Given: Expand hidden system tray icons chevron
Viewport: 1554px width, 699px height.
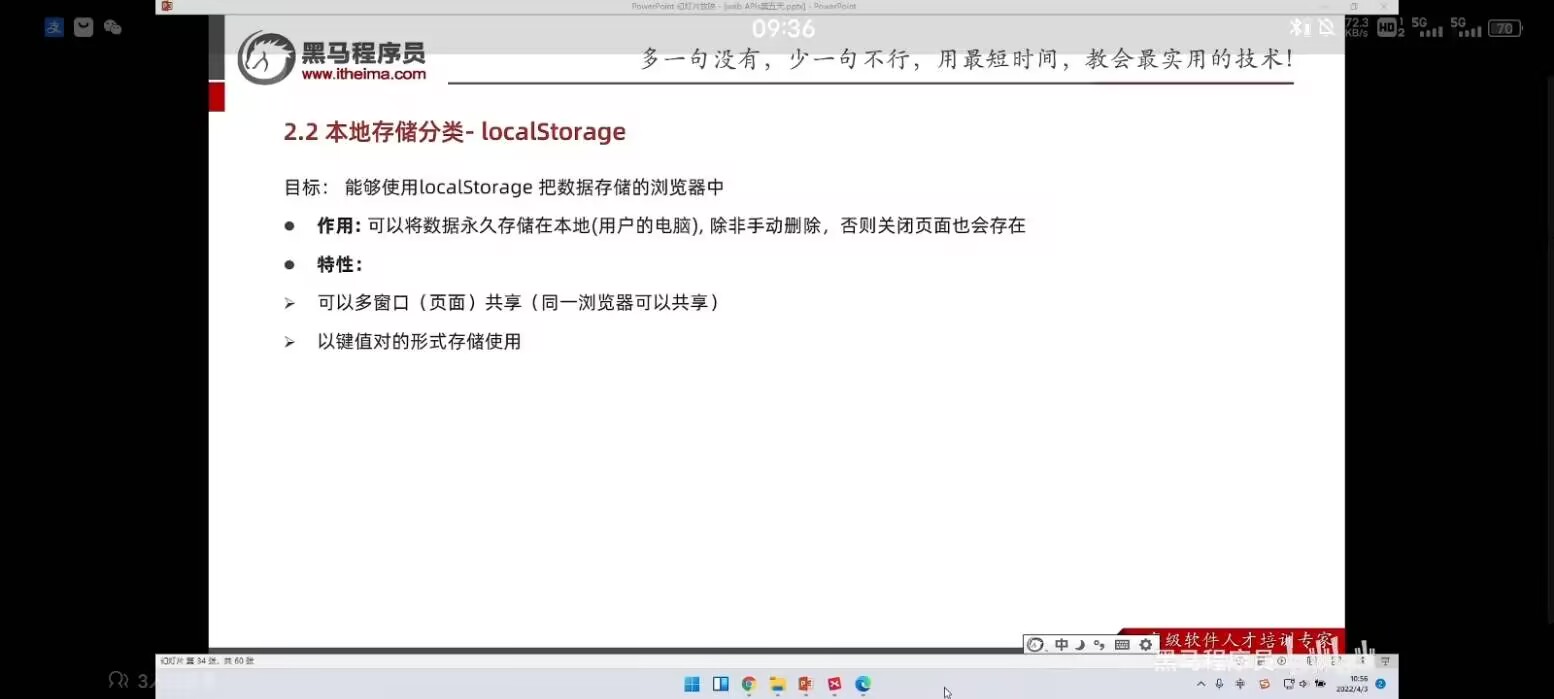Looking at the screenshot, I should (1202, 683).
